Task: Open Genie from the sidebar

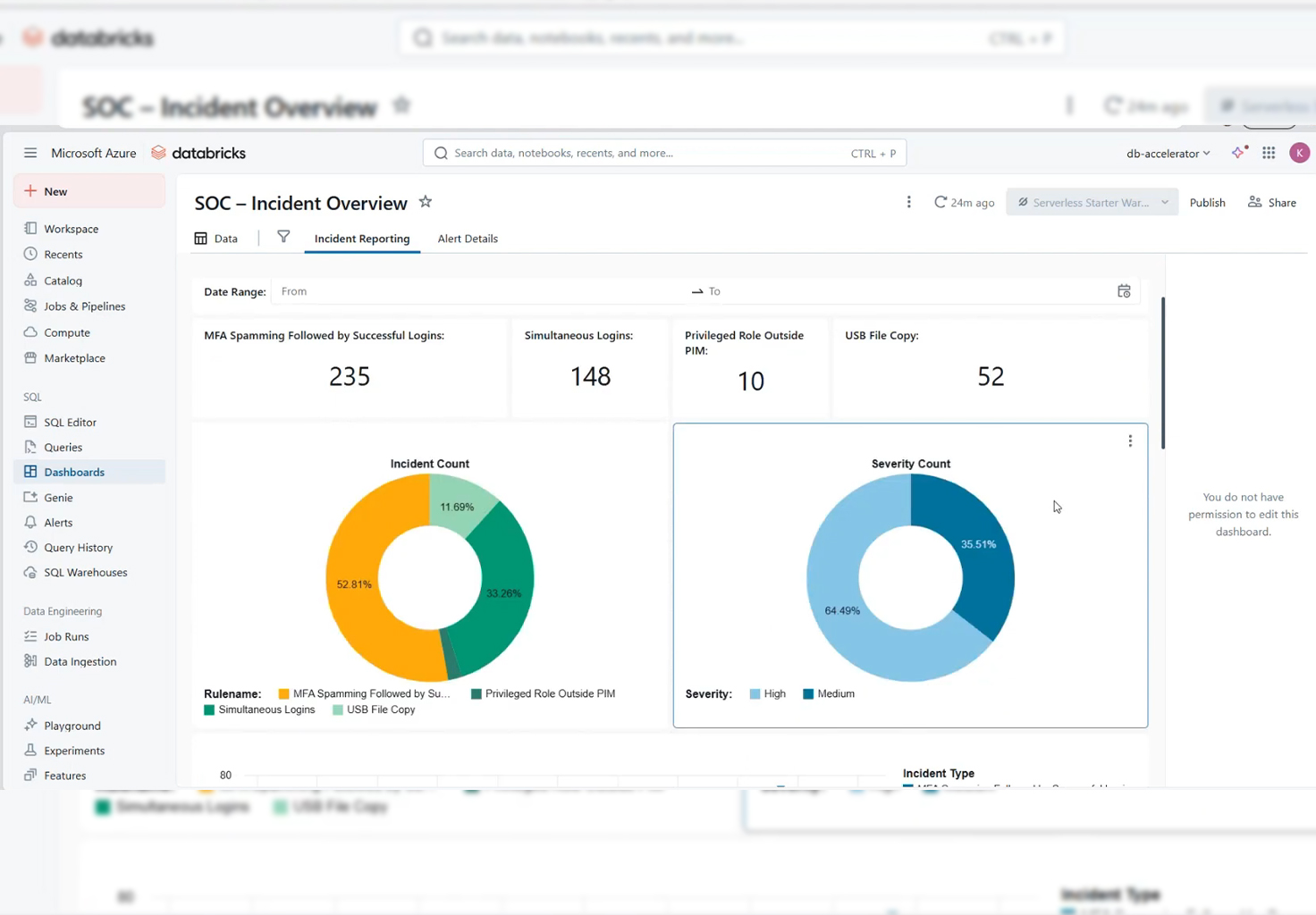Action: pyautogui.click(x=59, y=497)
